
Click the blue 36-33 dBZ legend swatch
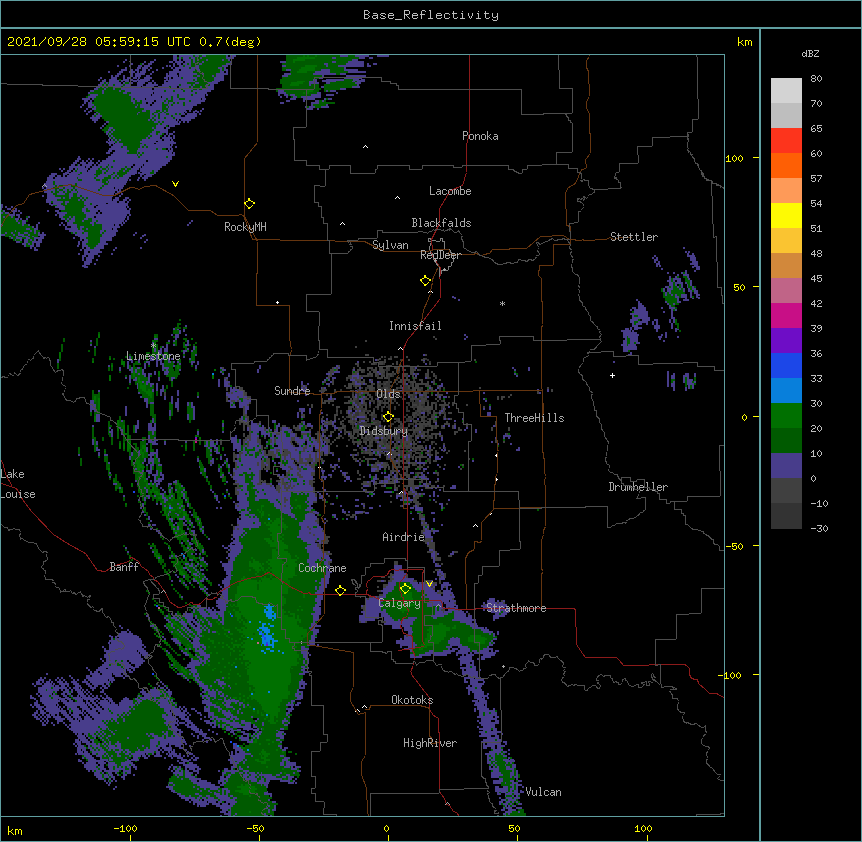[786, 365]
